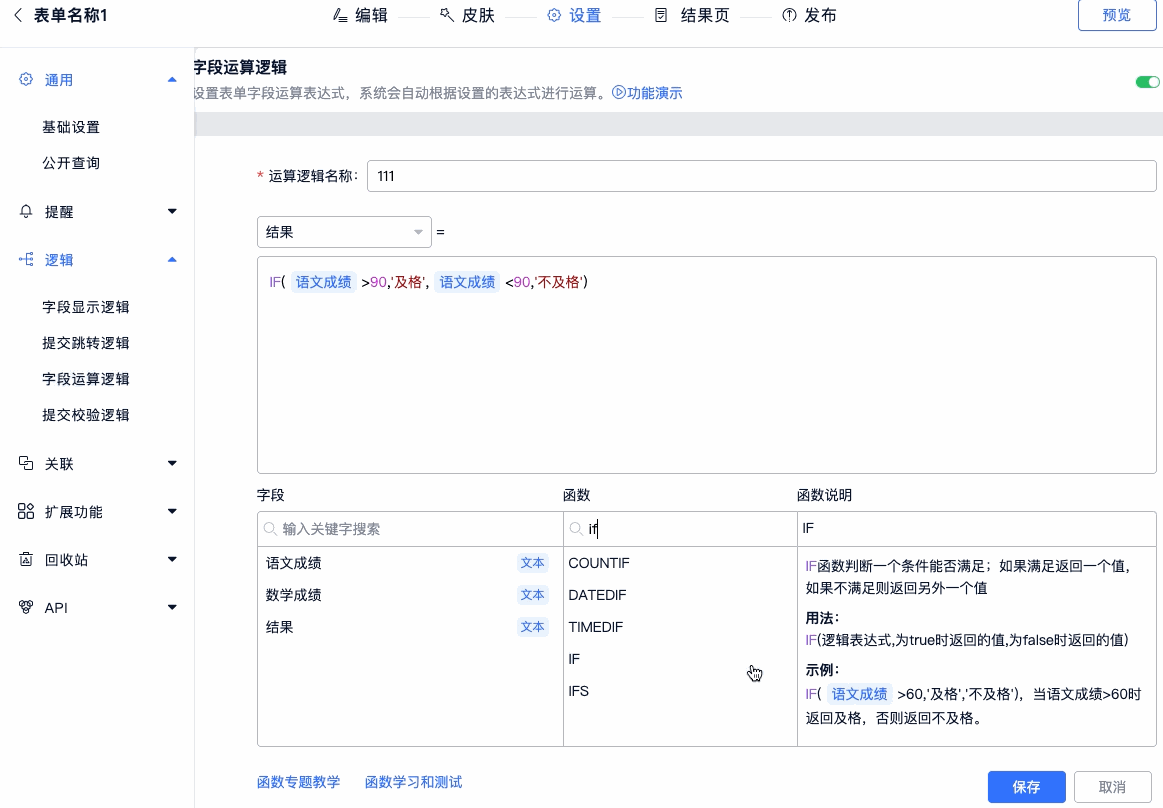Expand the 提醒 section arrow
Screen dimensions: 1163x808
[172, 212]
